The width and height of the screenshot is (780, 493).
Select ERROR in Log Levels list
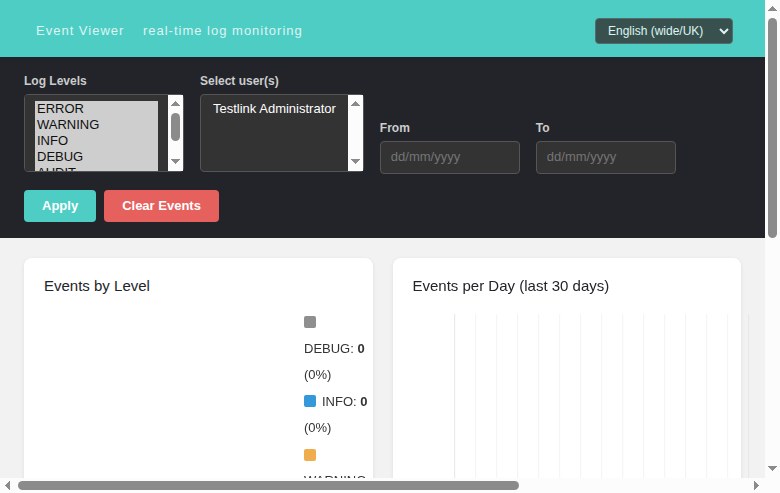pos(97,108)
